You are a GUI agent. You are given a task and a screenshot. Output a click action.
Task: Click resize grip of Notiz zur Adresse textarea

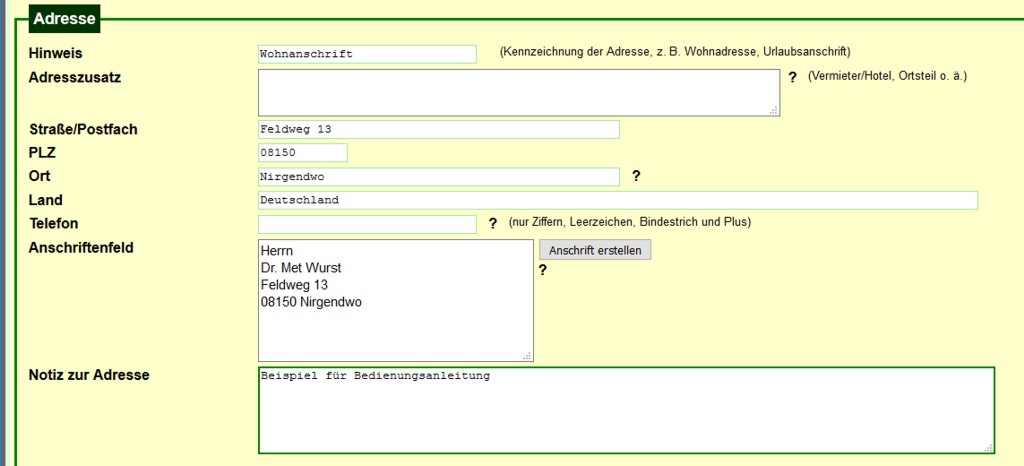[989, 448]
